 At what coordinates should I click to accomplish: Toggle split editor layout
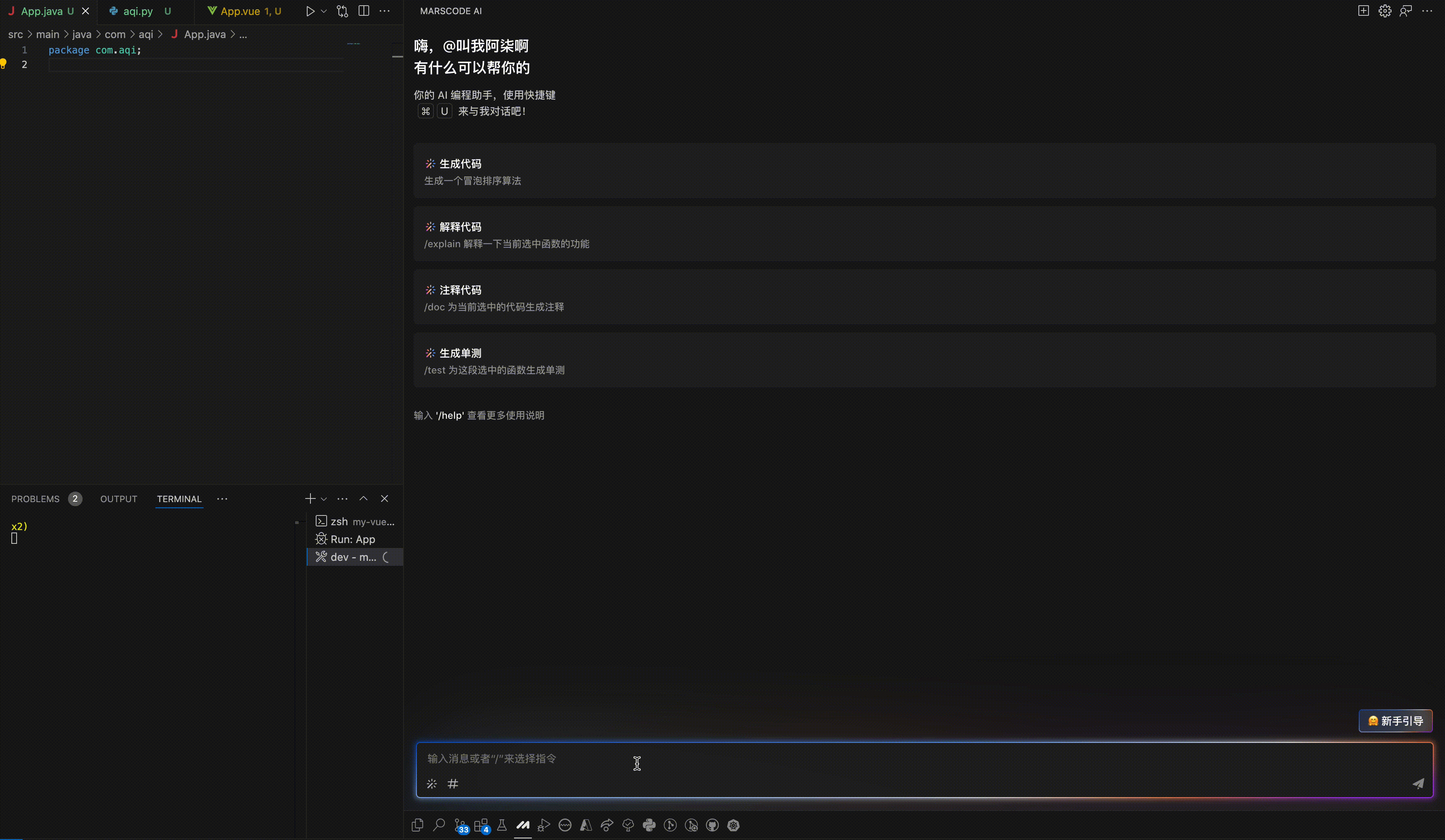[x=363, y=11]
